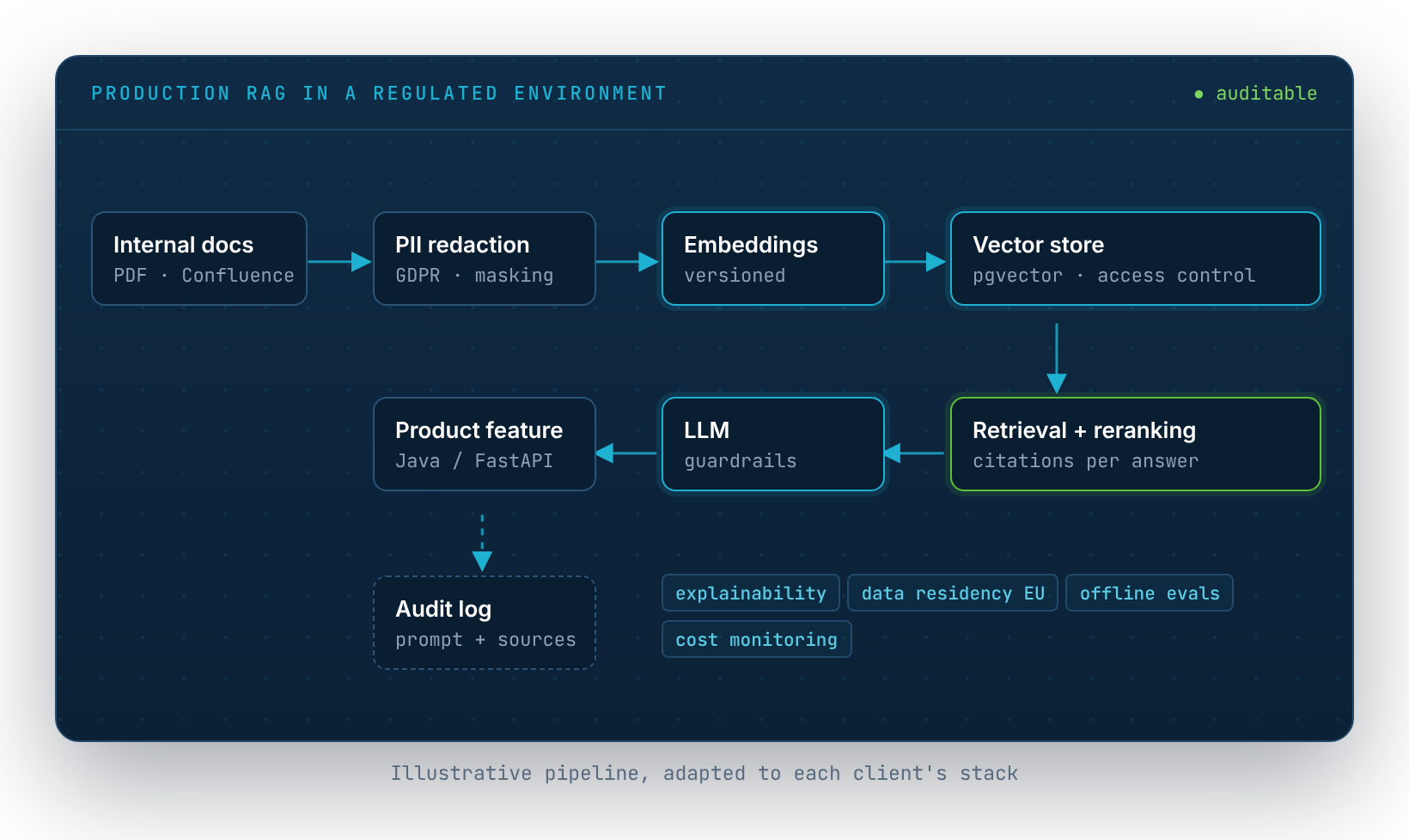Click the 'PRODUCTION RAG IN A REGULATED ENVIRONMENT' heading

379,93
